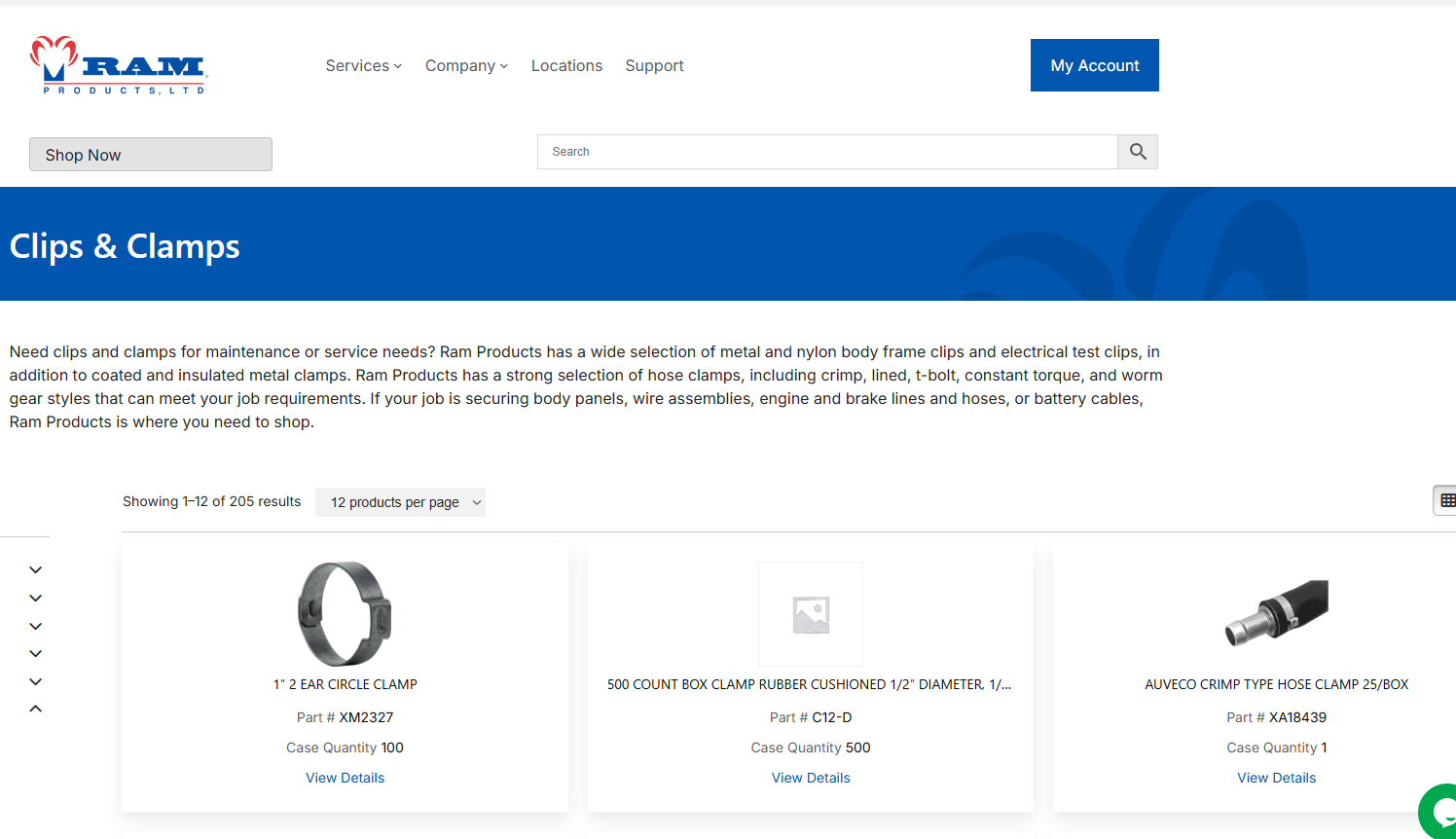
Task: Open the green chat bubble widget
Action: point(1438,811)
